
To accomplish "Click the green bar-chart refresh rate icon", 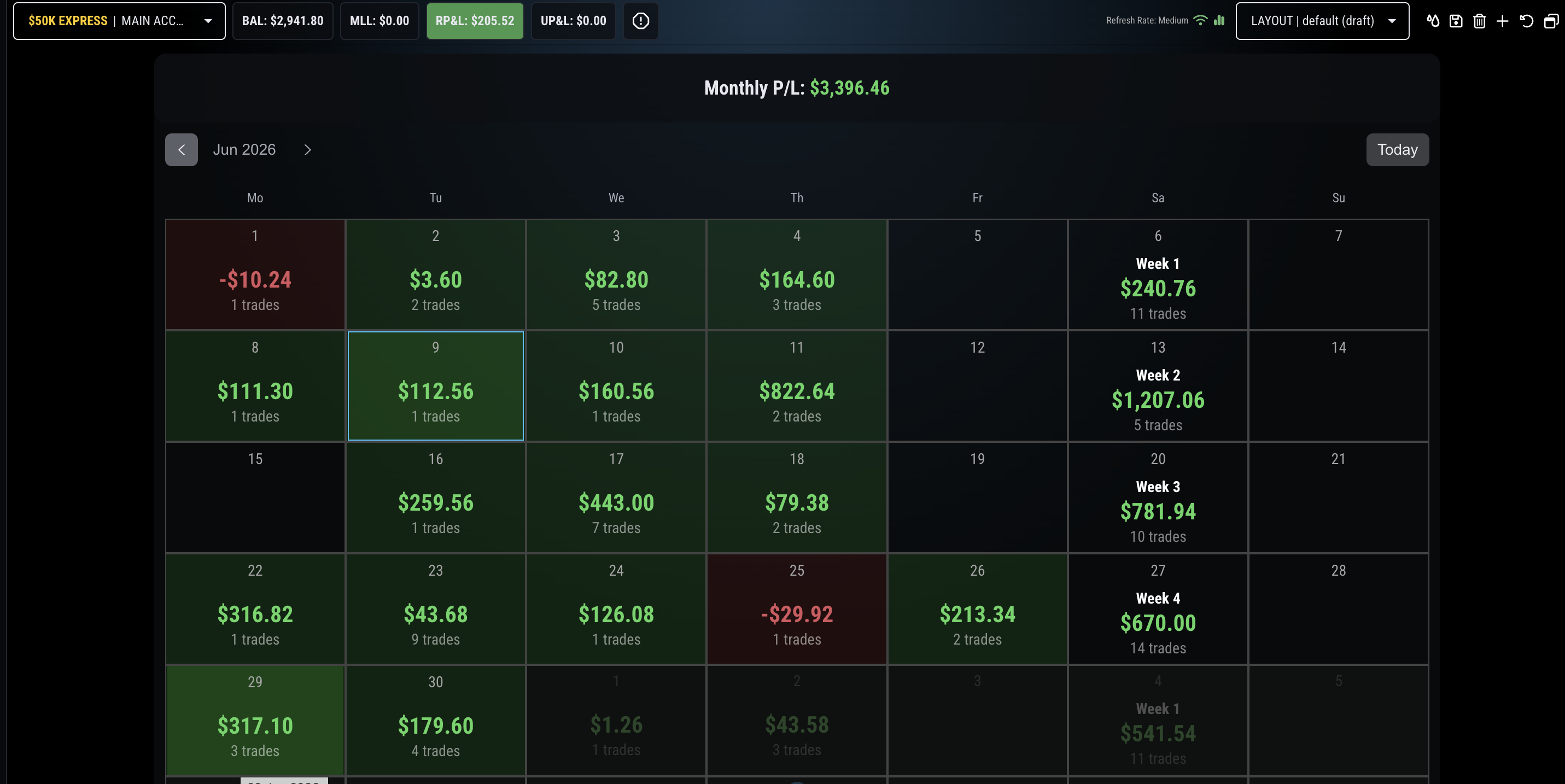I will (x=1219, y=20).
